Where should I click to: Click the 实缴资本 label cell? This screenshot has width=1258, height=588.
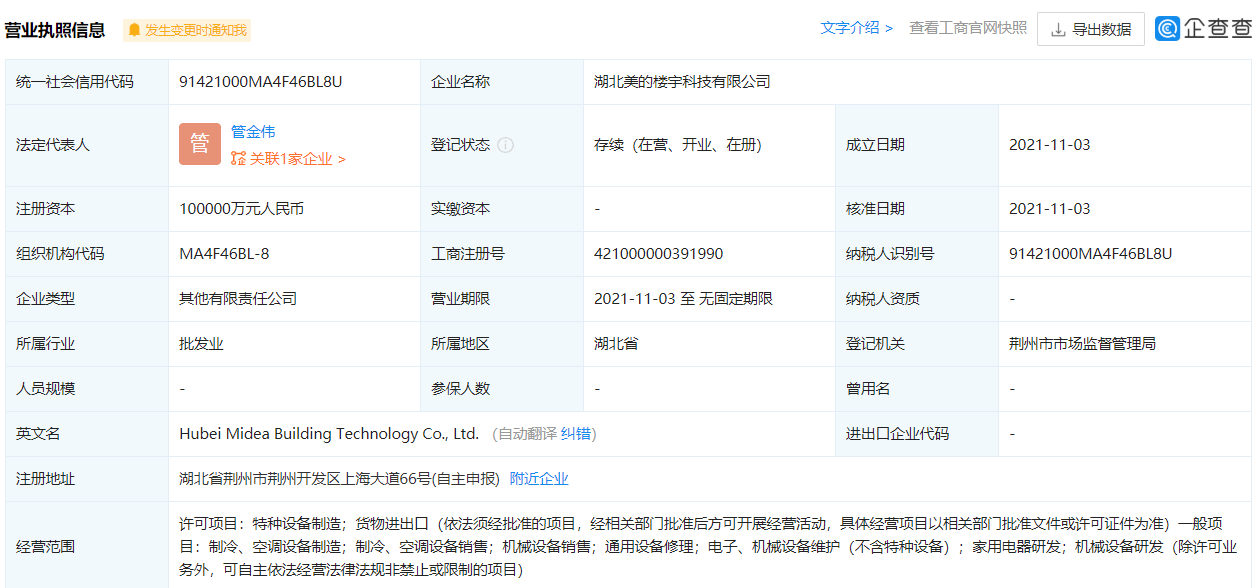[502, 209]
